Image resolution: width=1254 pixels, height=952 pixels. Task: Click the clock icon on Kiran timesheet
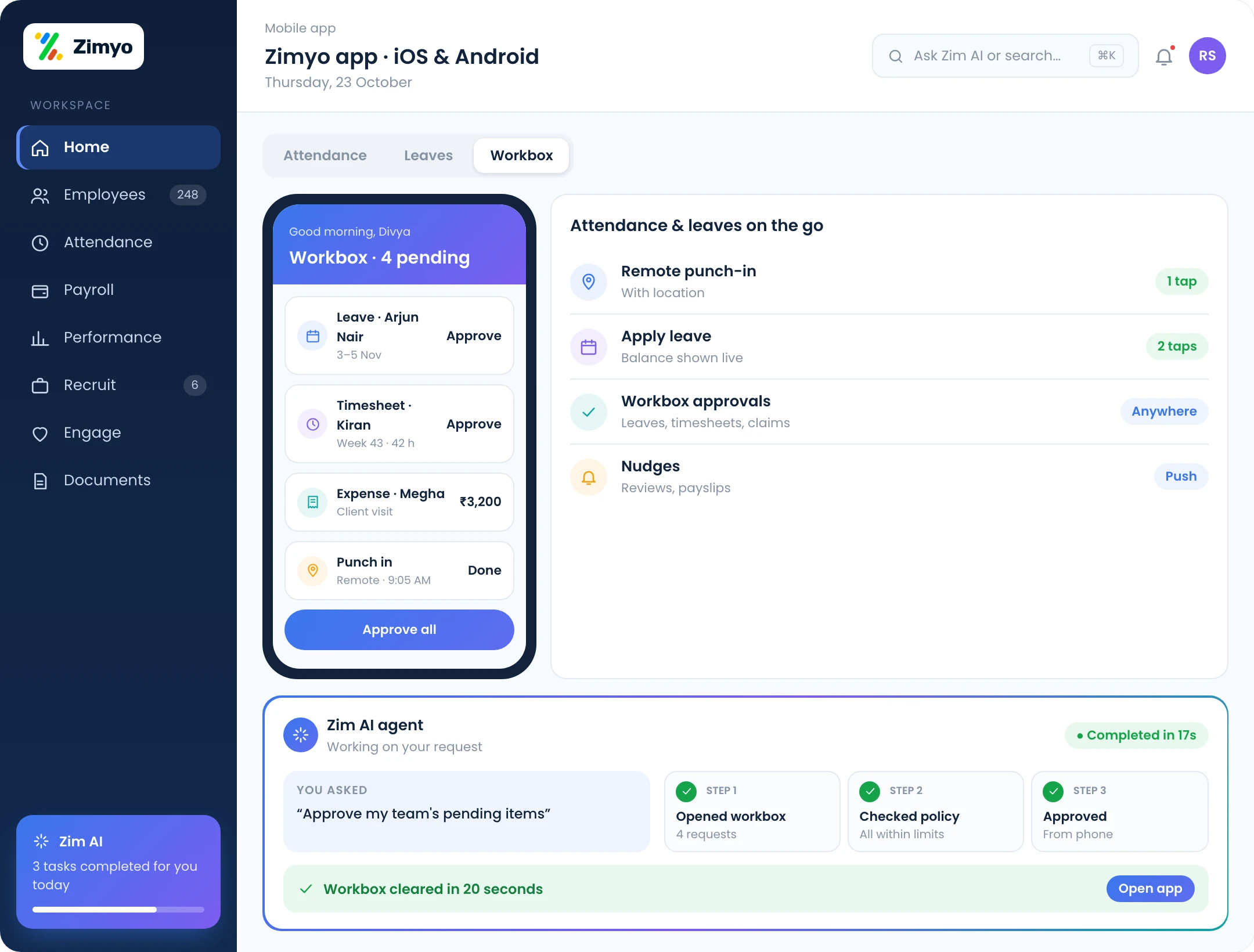[x=313, y=424]
